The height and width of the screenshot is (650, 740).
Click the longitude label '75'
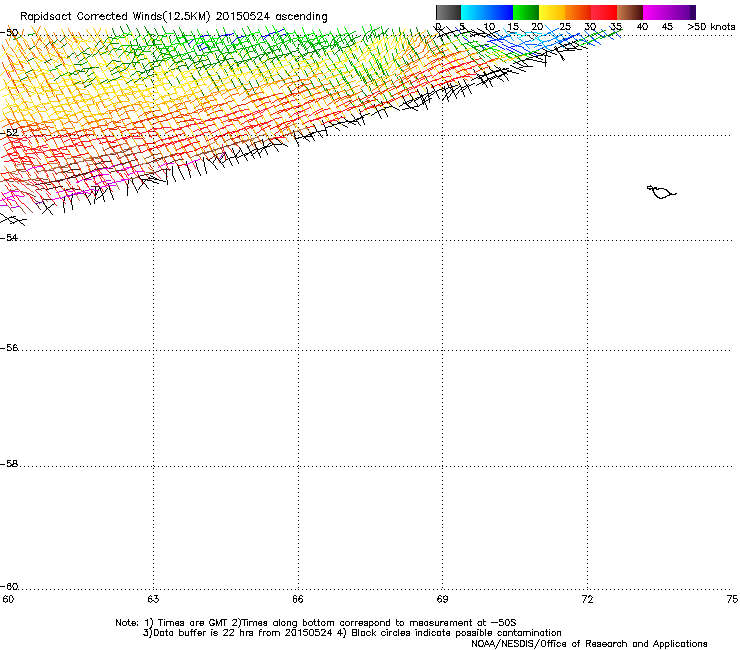tap(732, 599)
